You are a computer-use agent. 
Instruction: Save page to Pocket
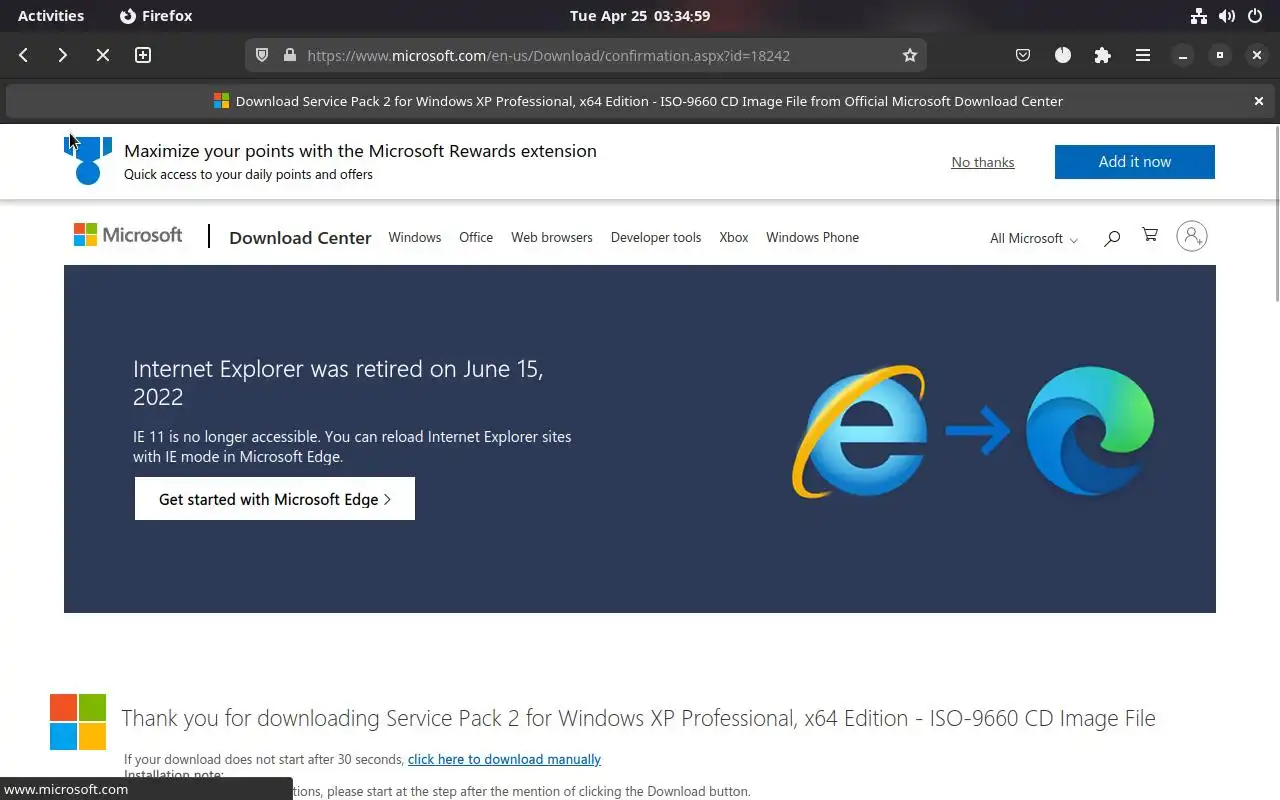1023,55
